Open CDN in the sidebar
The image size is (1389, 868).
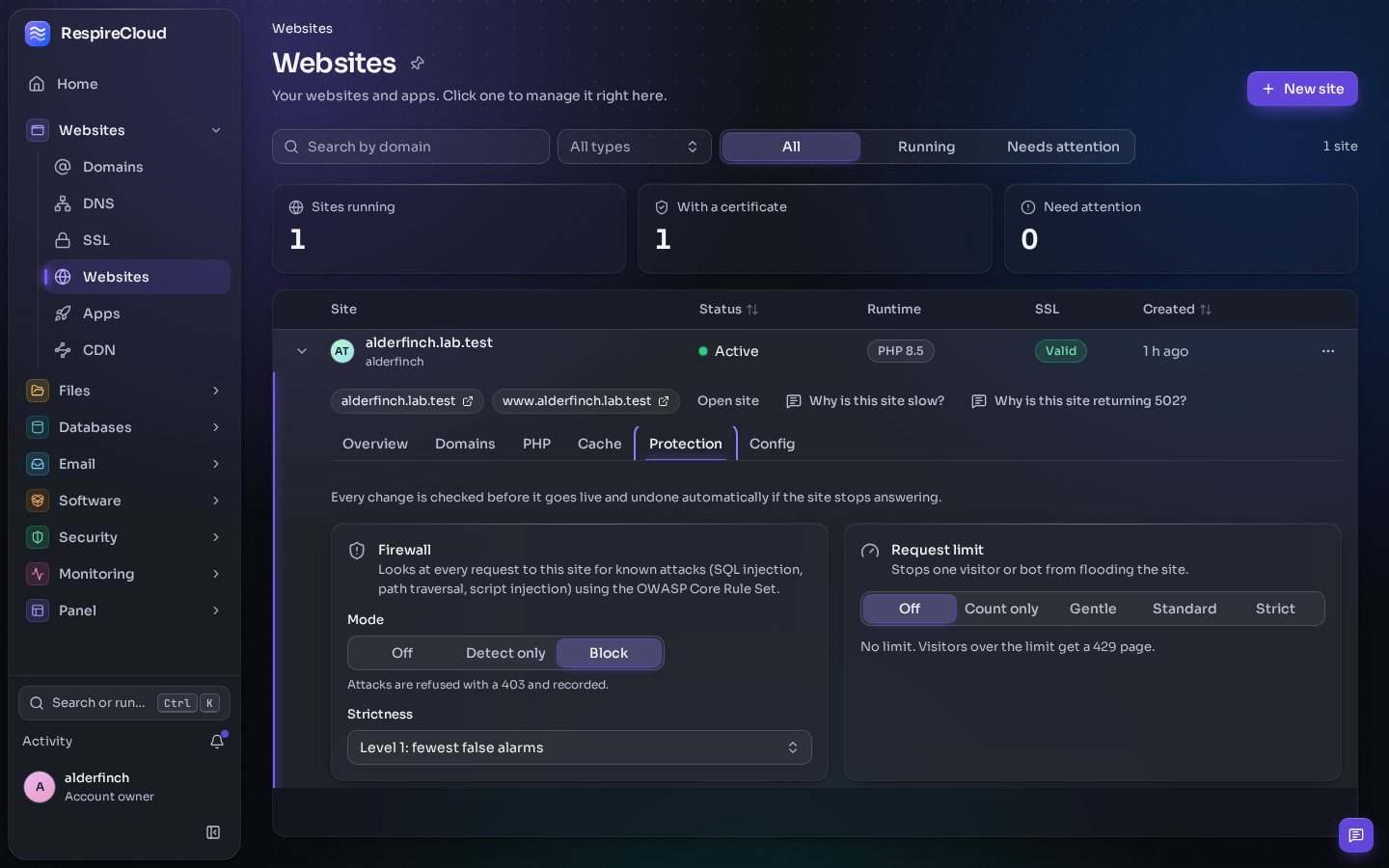coord(137,350)
